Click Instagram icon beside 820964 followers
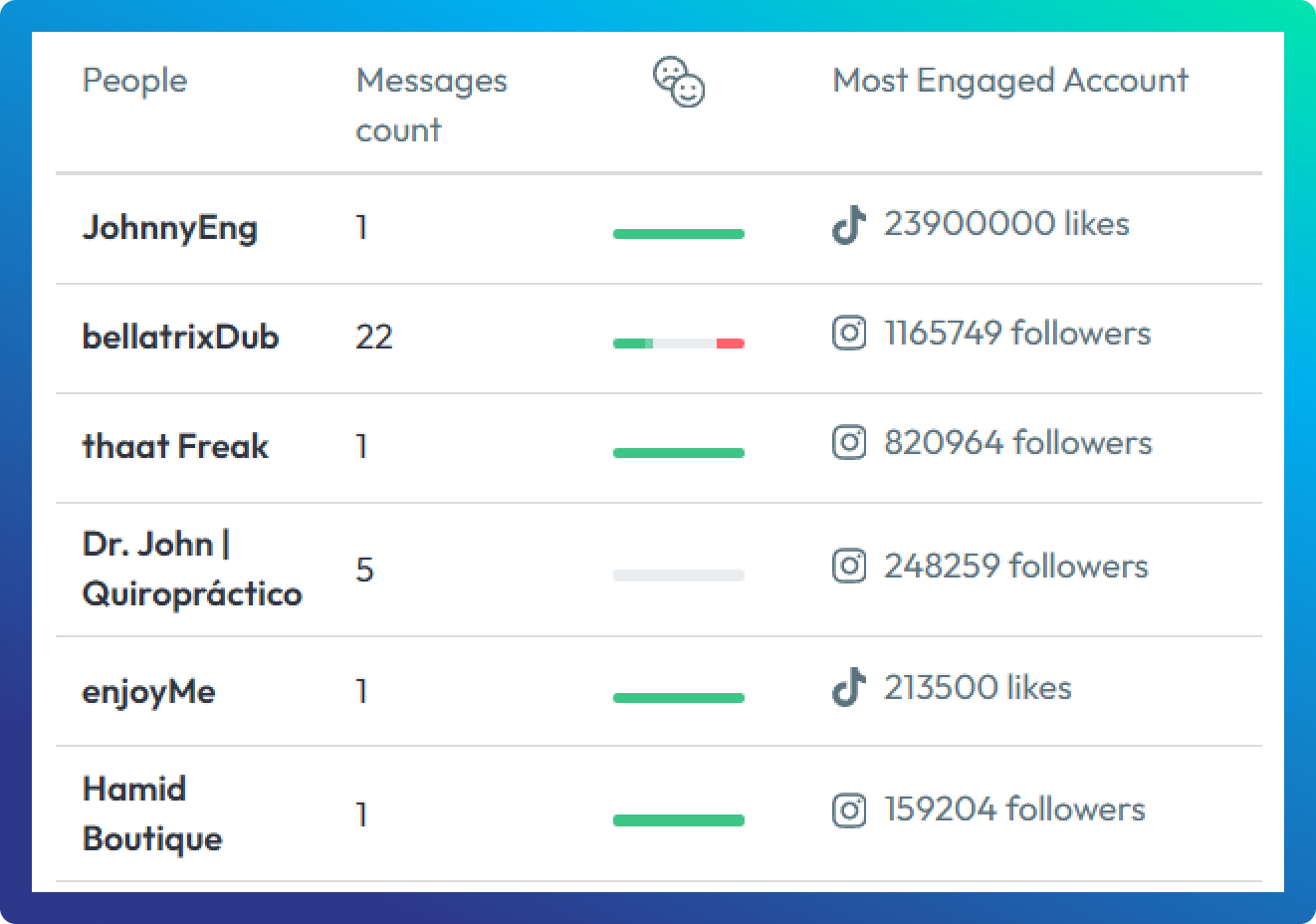Screen dimensions: 1316x924 (848, 442)
